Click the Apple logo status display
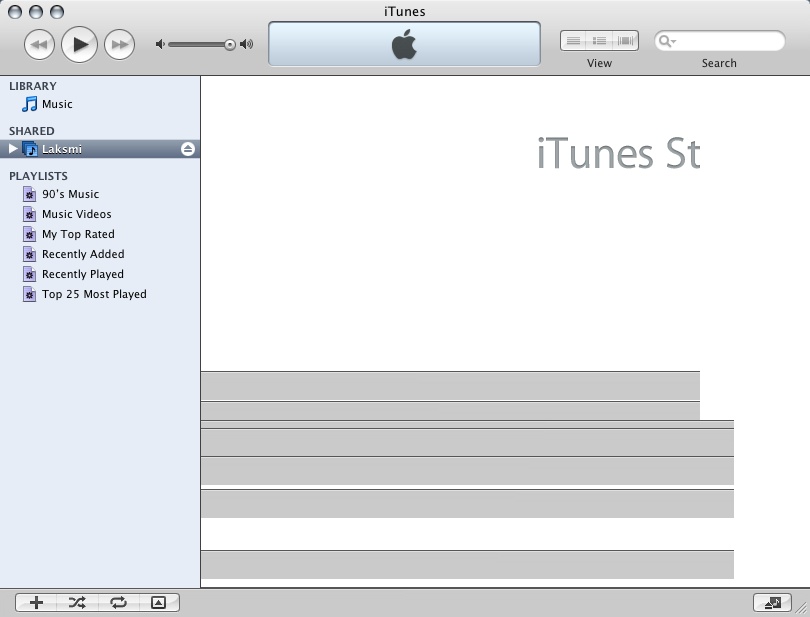The height and width of the screenshot is (617, 810). coord(404,44)
